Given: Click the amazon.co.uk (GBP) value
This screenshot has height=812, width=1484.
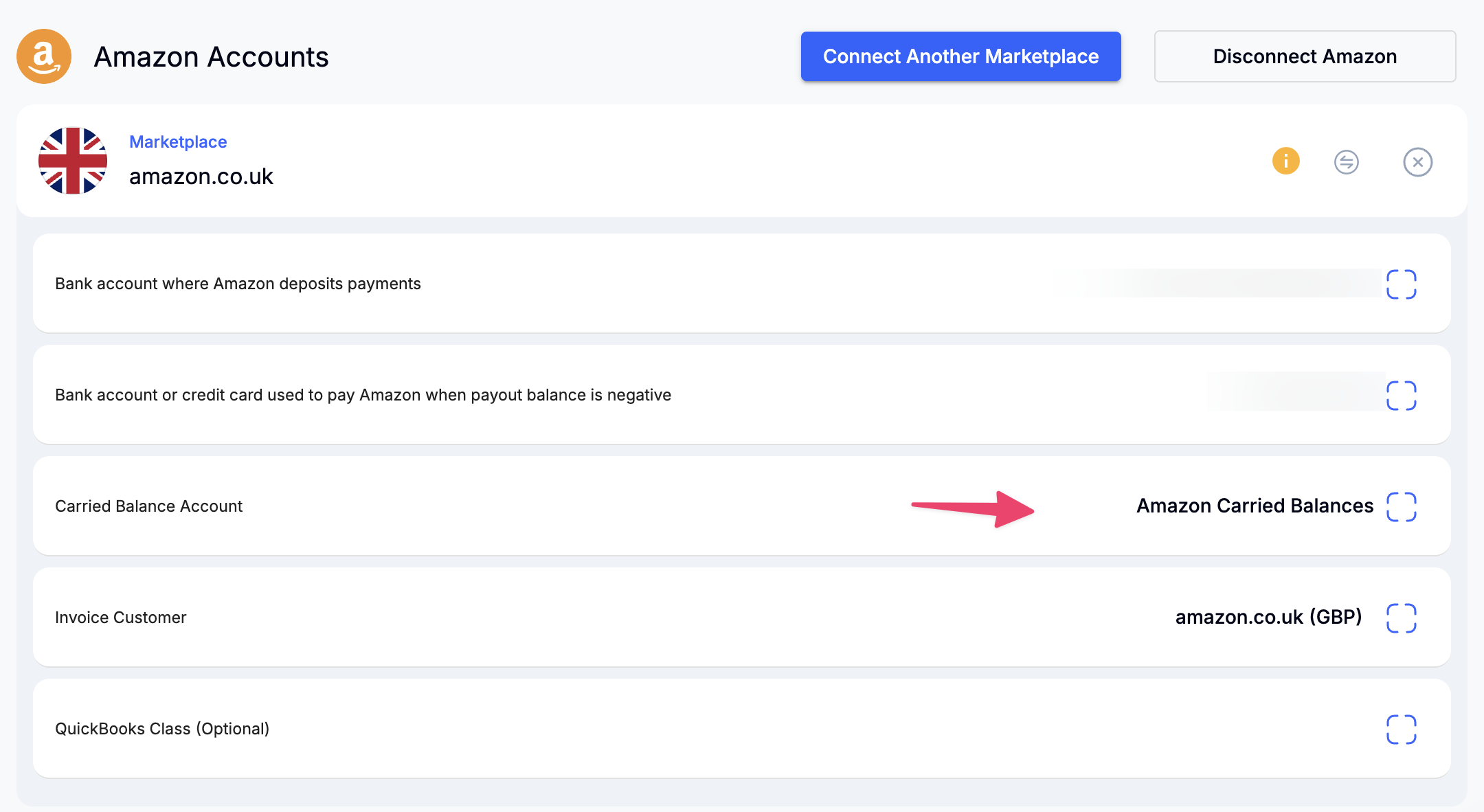Looking at the screenshot, I should coord(1269,617).
